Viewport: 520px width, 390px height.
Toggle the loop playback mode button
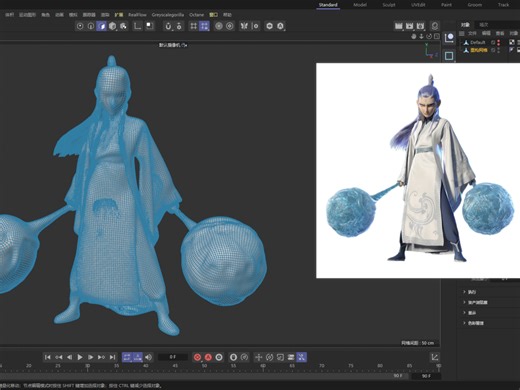[127, 357]
